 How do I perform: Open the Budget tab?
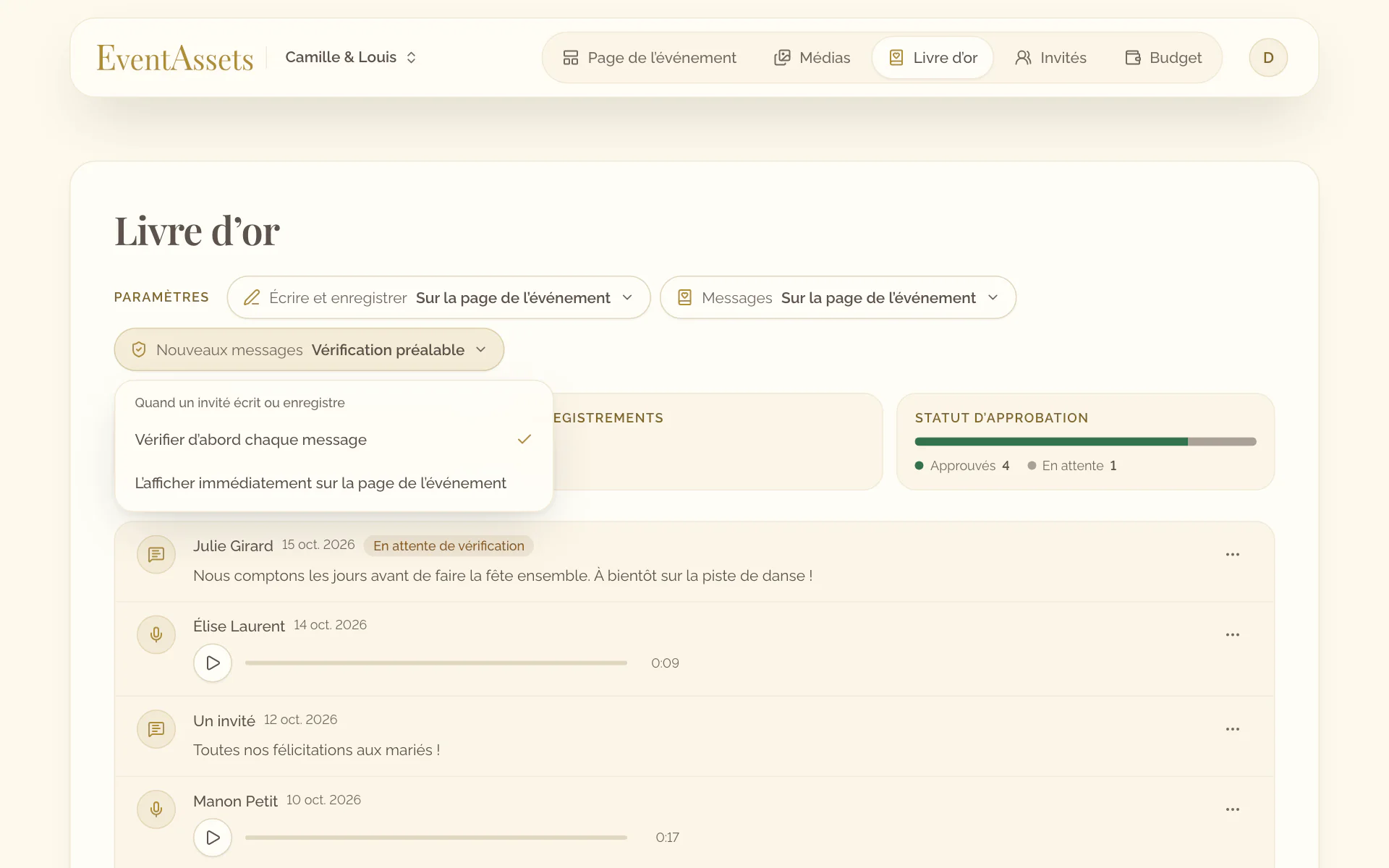[1163, 58]
